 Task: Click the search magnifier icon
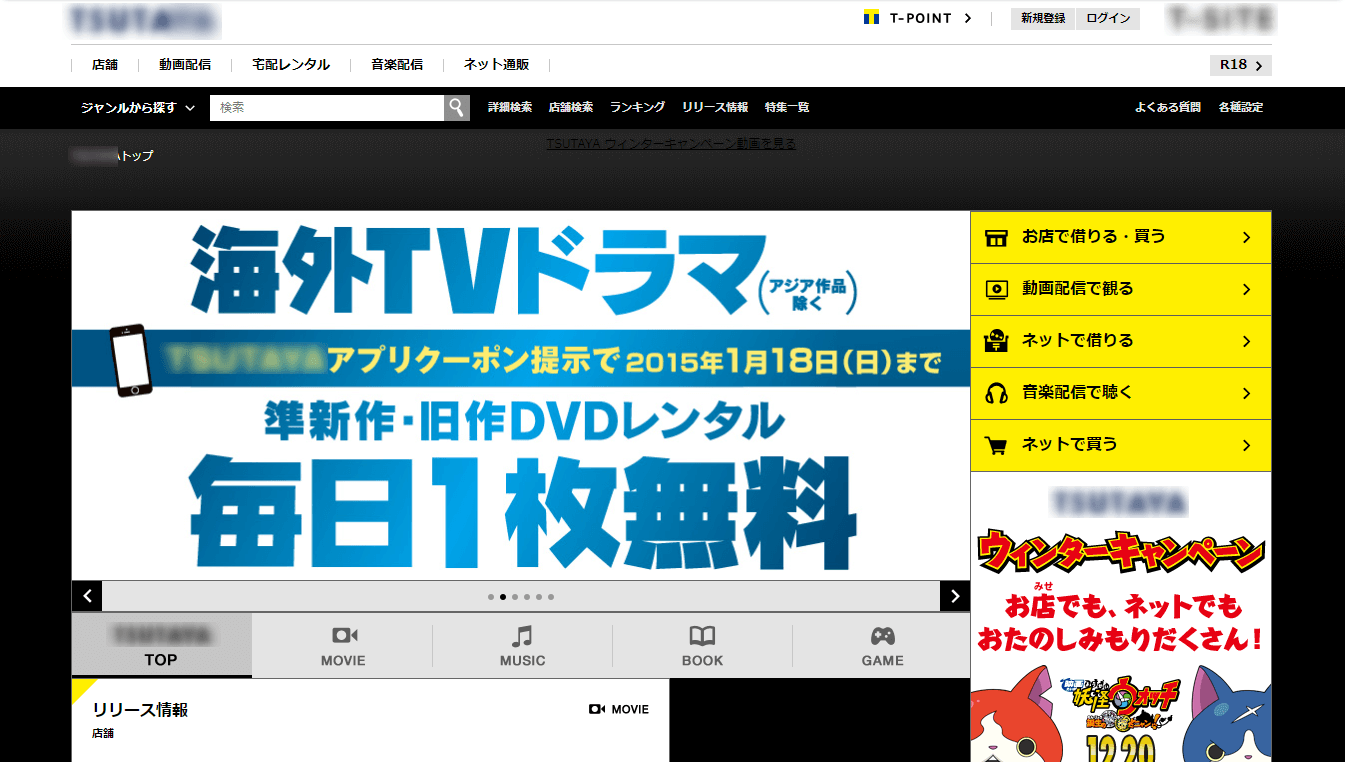pyautogui.click(x=457, y=108)
